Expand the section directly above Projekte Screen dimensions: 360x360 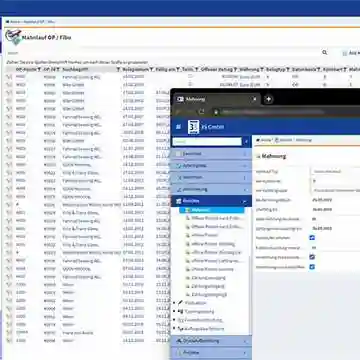click(x=211, y=341)
